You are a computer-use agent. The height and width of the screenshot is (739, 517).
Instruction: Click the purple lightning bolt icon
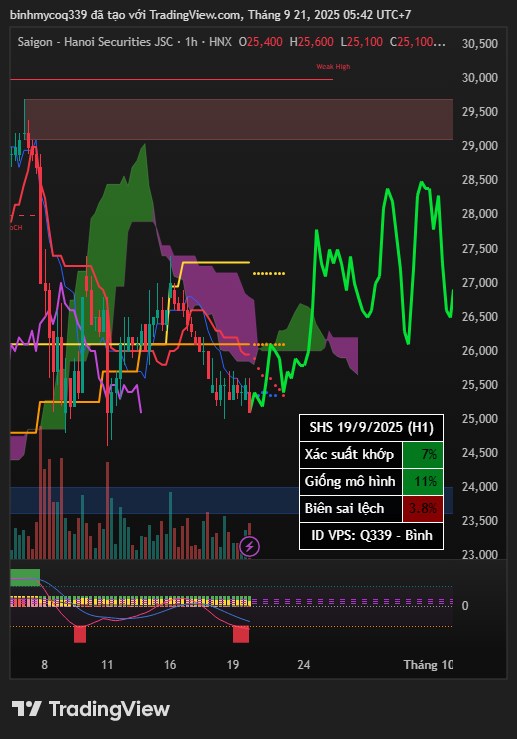coord(249,547)
